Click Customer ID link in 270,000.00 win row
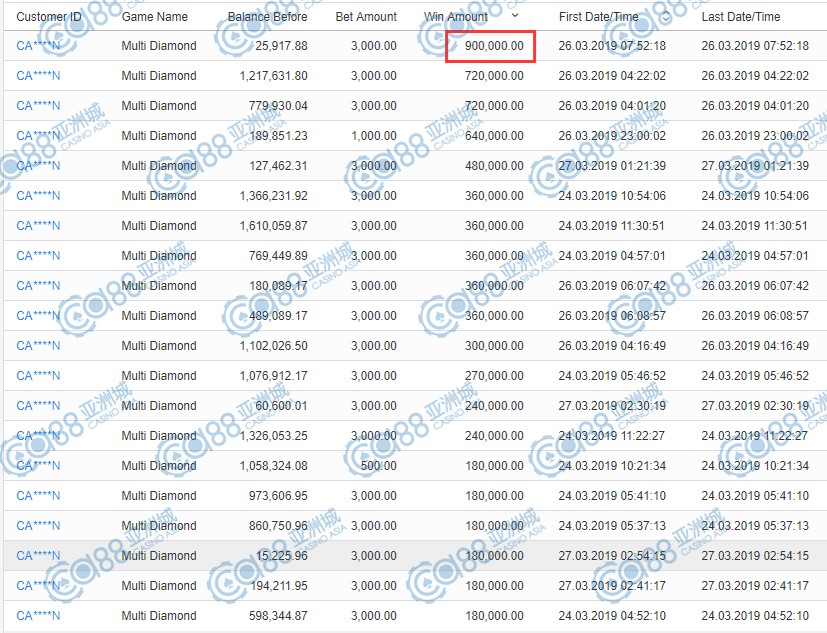The width and height of the screenshot is (827, 633). tap(38, 376)
